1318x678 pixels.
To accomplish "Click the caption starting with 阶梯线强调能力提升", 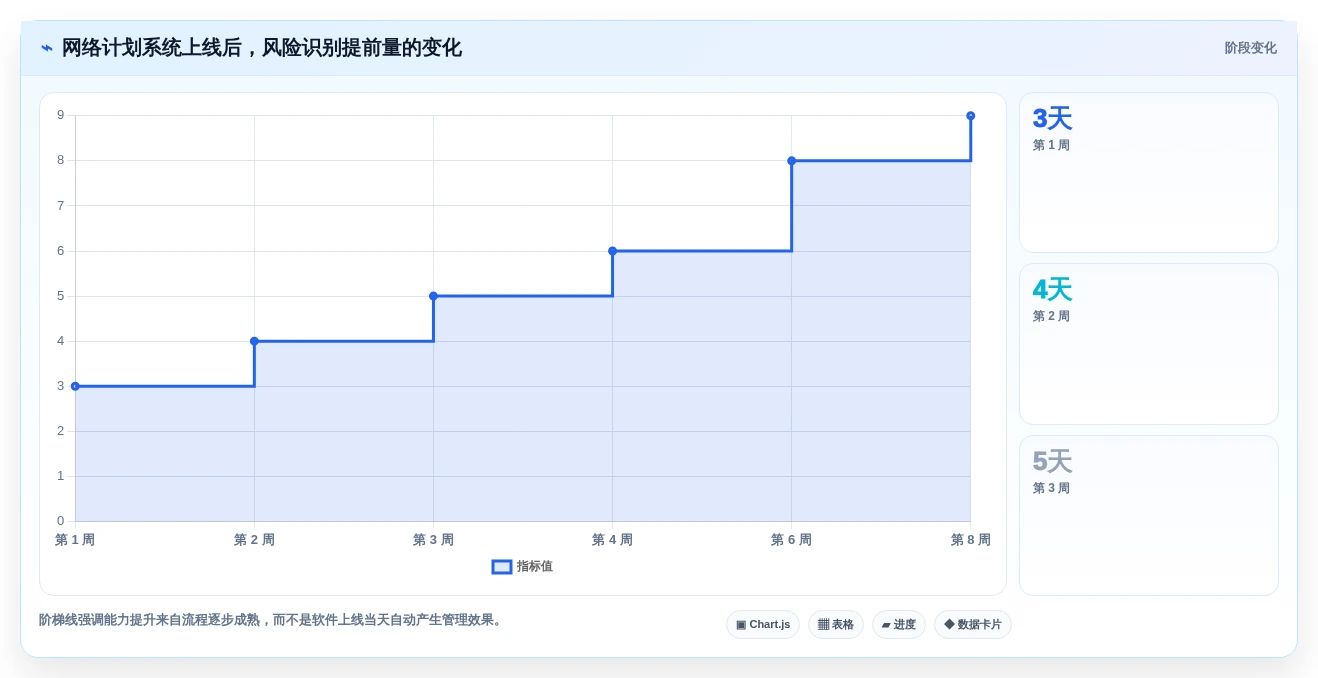I will tap(272, 620).
